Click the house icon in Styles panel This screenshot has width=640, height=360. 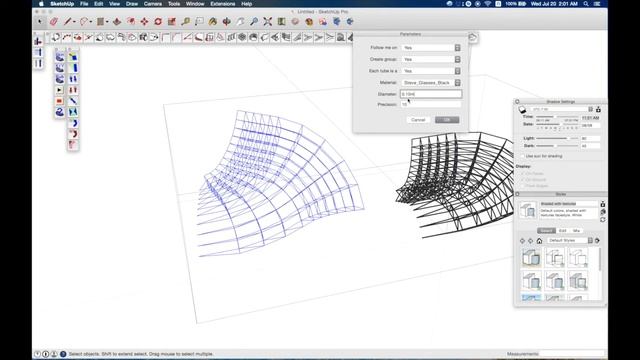pyautogui.click(x=539, y=241)
